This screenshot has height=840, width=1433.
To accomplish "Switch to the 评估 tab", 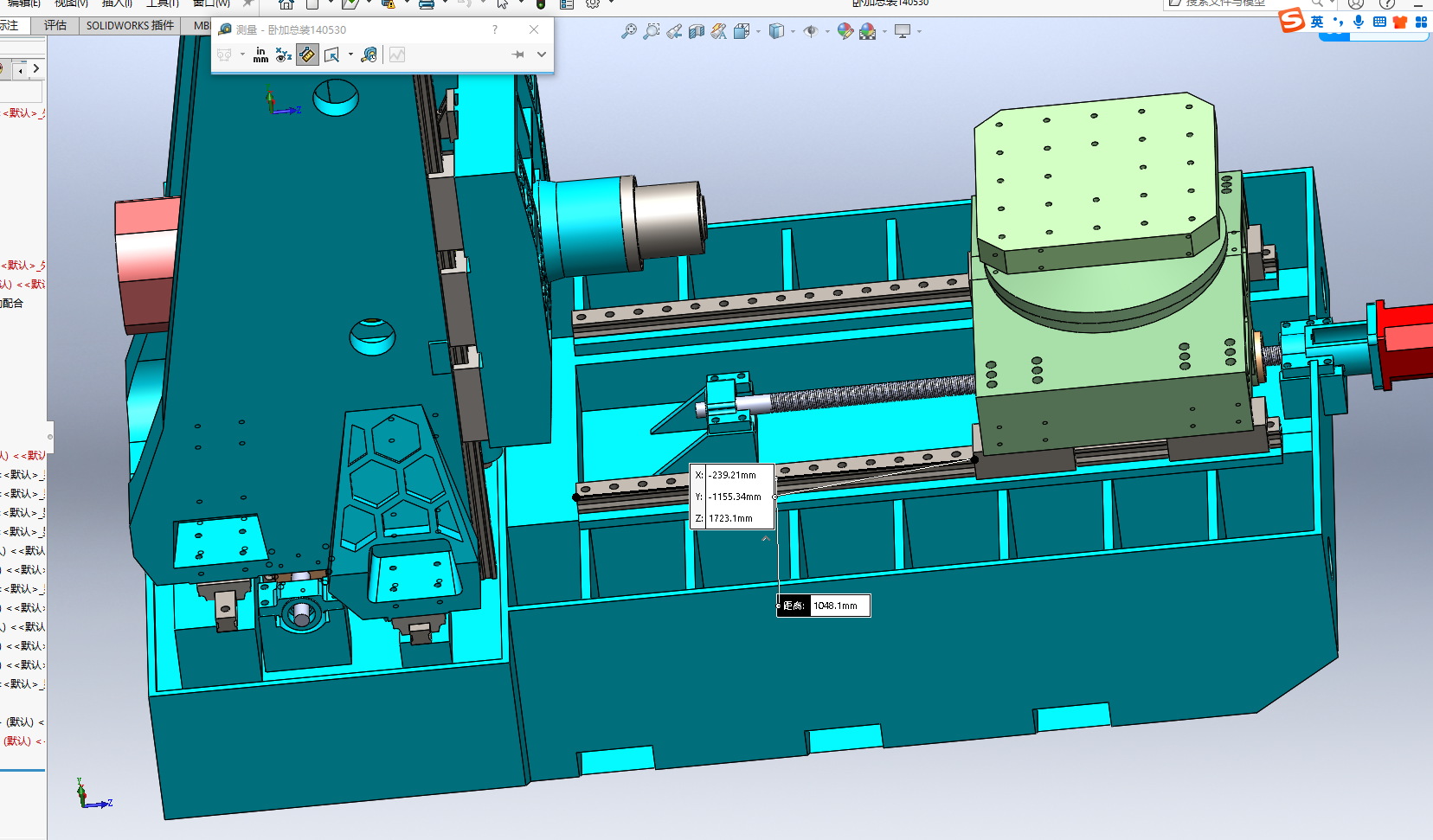I will click(x=55, y=25).
